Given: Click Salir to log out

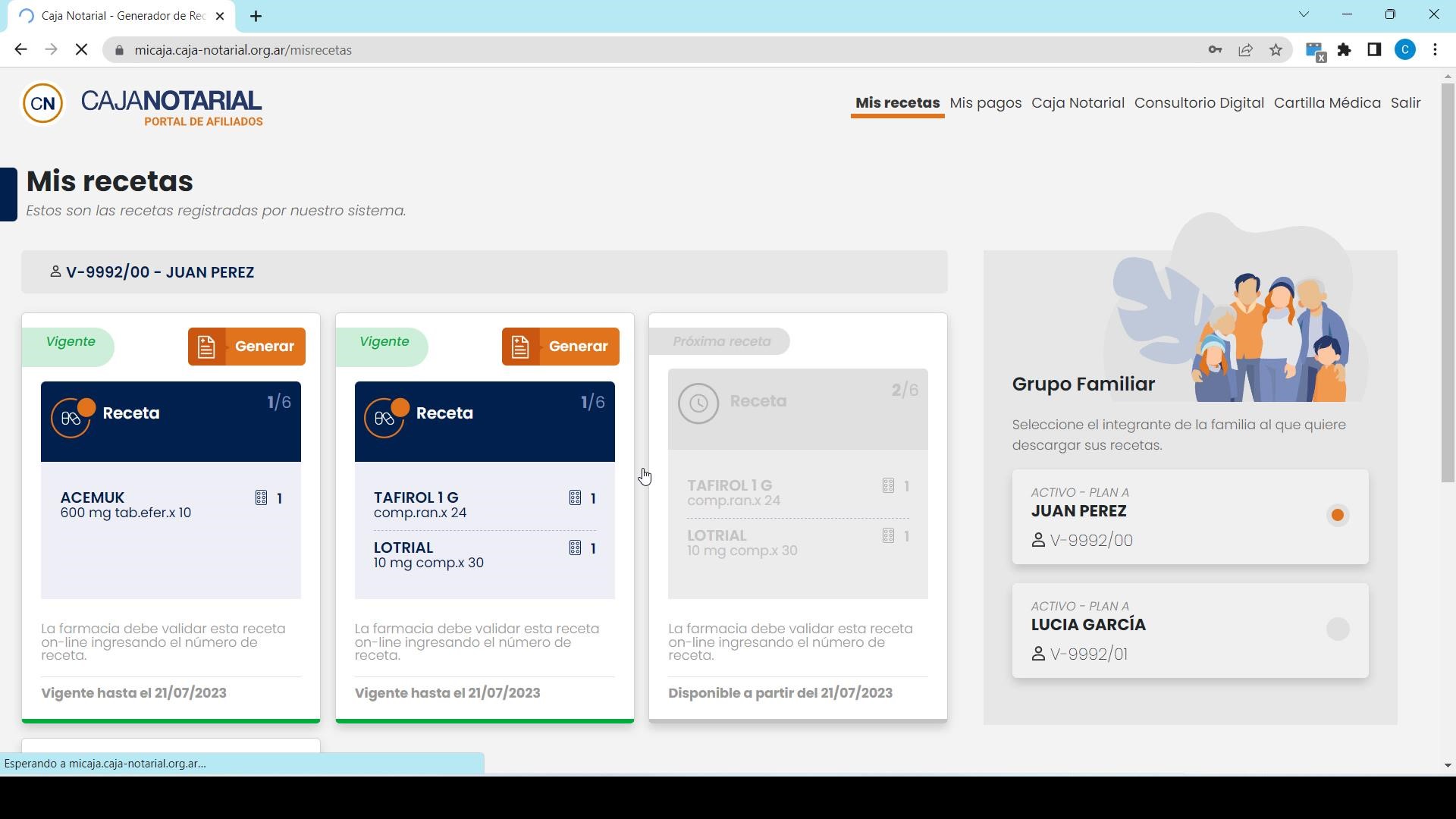Looking at the screenshot, I should (x=1405, y=103).
